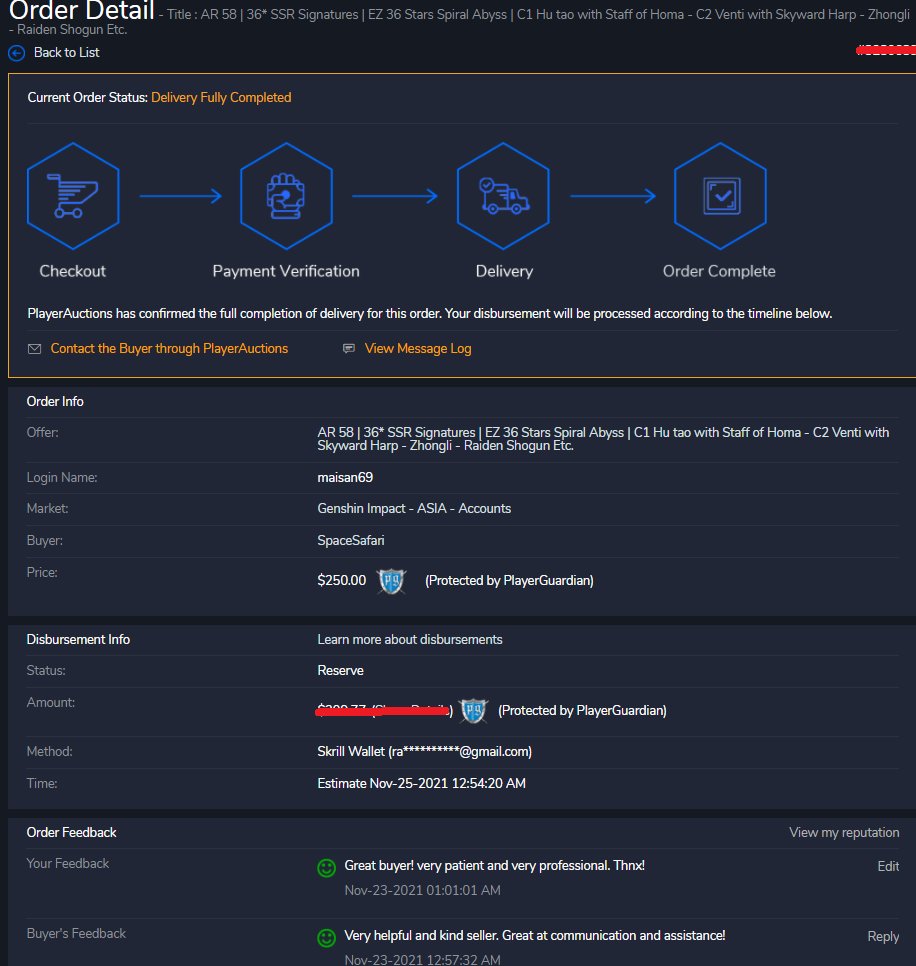Viewport: 916px width, 966px height.
Task: Select the Order Complete hexagon icon
Action: (721, 196)
